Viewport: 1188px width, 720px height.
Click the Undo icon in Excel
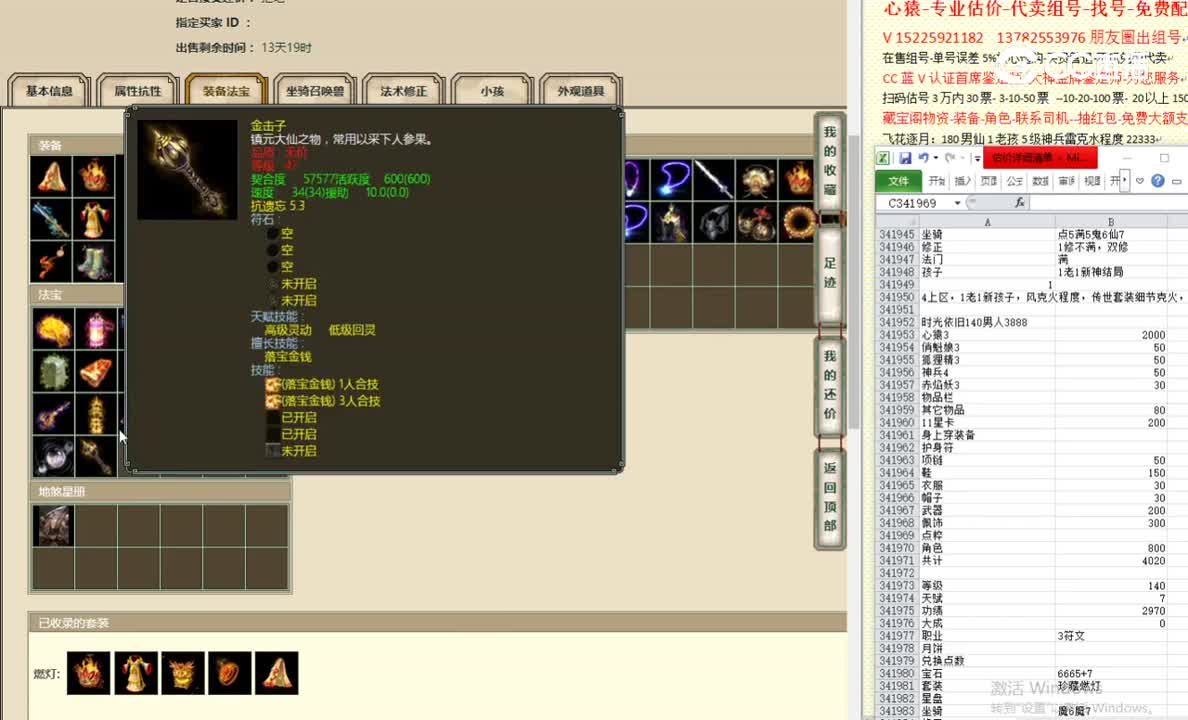[924, 157]
